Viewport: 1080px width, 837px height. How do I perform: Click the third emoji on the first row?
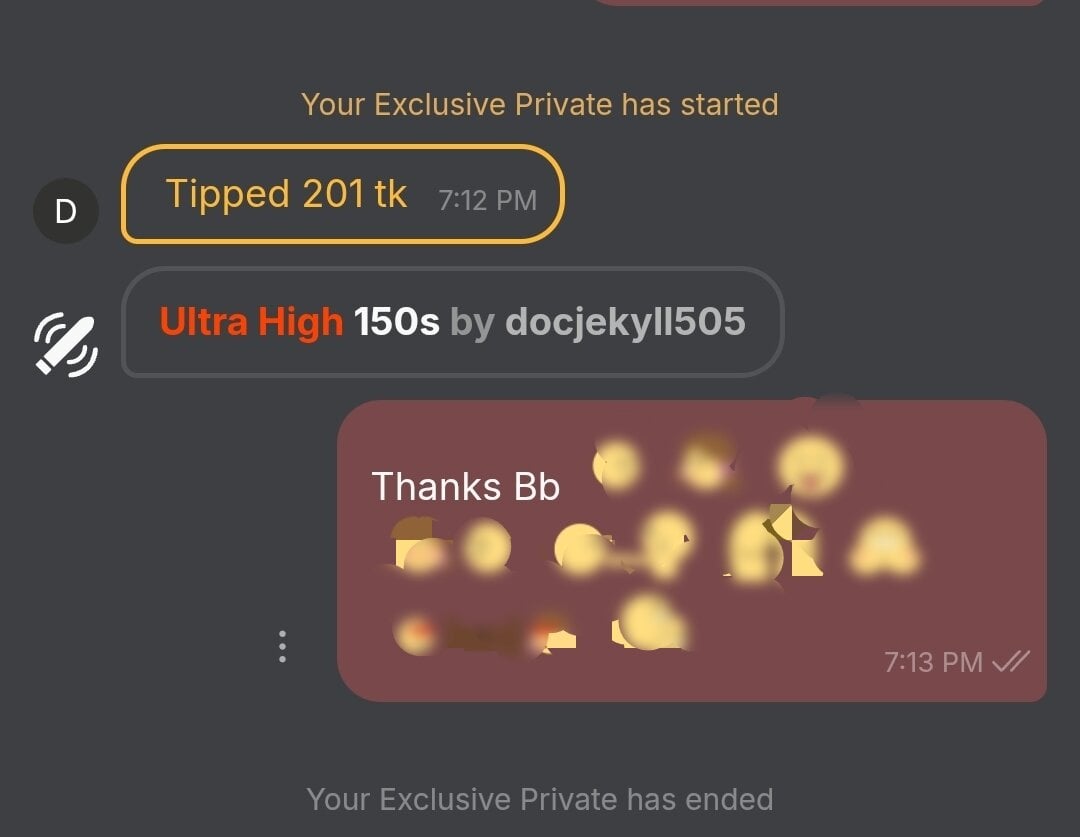811,465
